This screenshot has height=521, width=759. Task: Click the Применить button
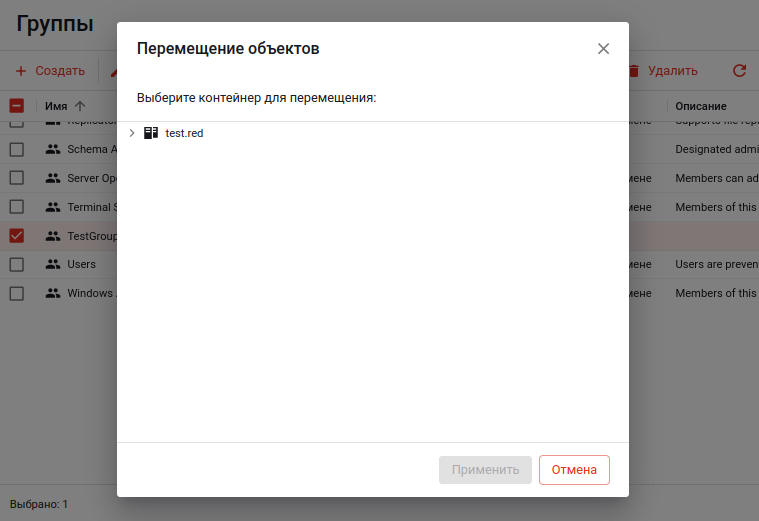pyautogui.click(x=485, y=470)
